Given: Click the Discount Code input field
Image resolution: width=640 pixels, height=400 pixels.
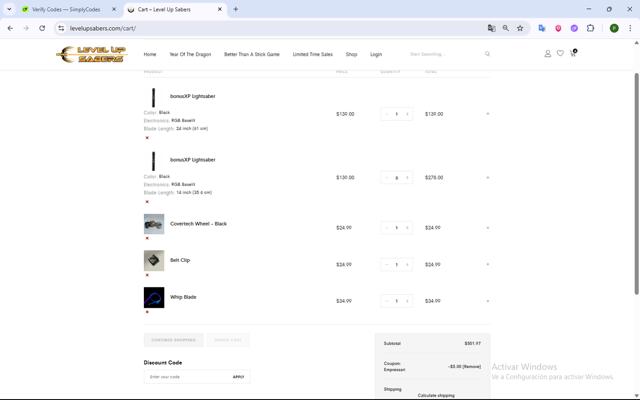Looking at the screenshot, I should pyautogui.click(x=188, y=377).
